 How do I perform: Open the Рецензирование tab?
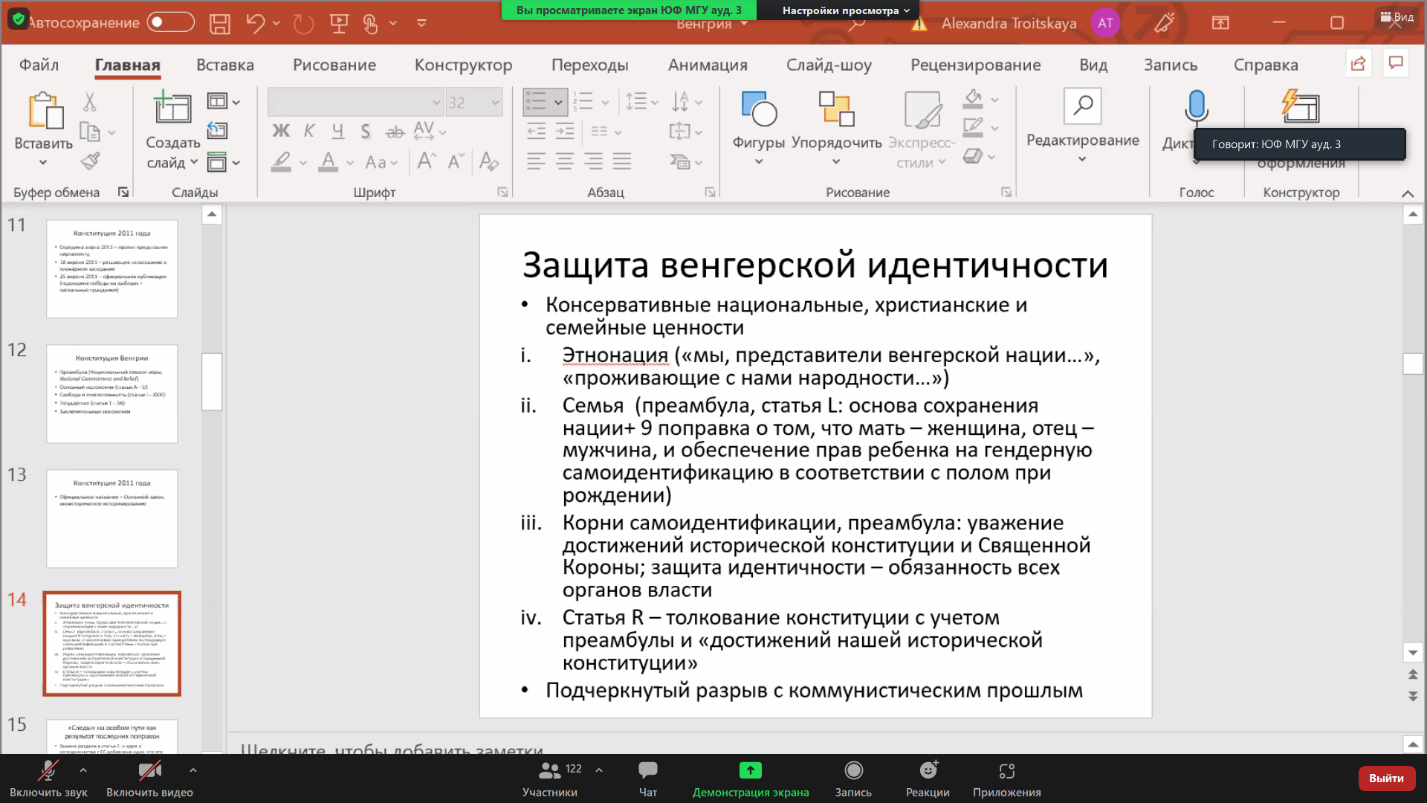coord(975,65)
